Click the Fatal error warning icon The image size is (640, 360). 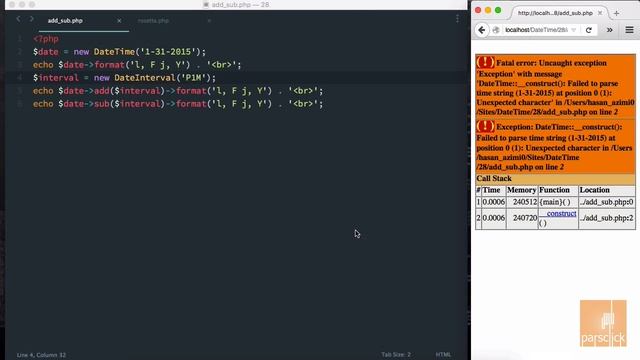point(485,62)
